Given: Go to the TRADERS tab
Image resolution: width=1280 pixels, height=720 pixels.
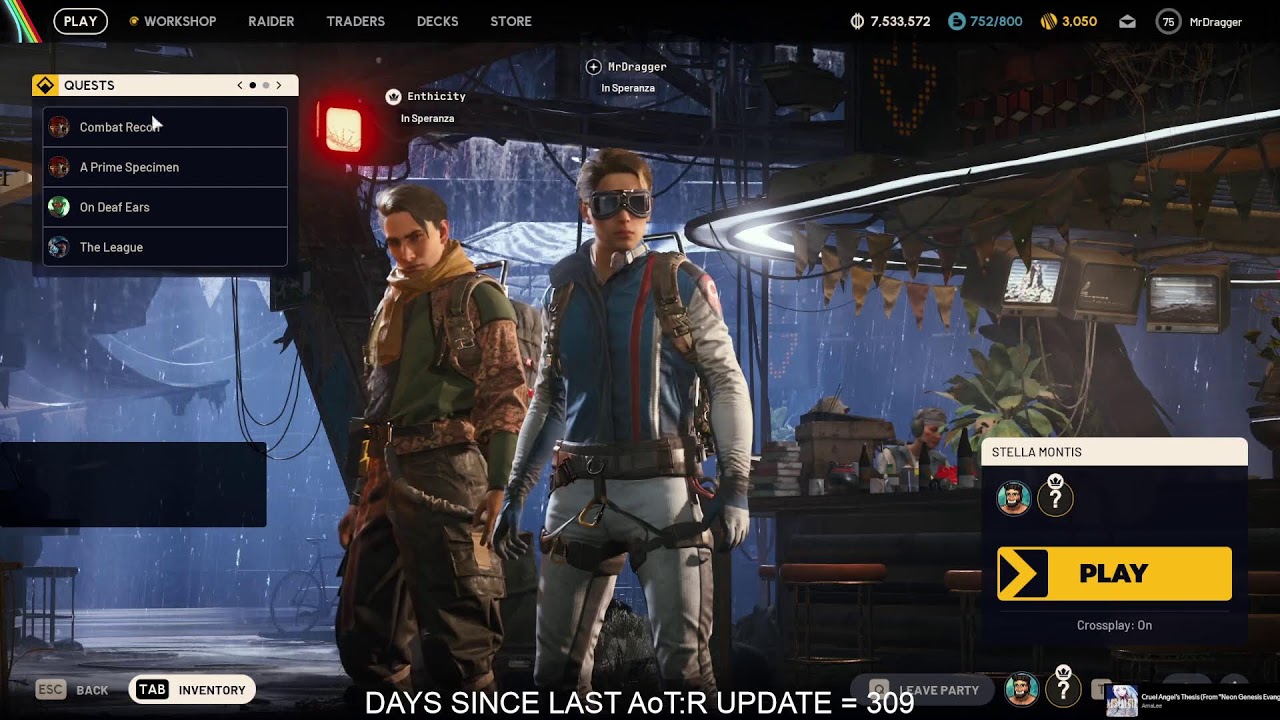Looking at the screenshot, I should point(355,21).
